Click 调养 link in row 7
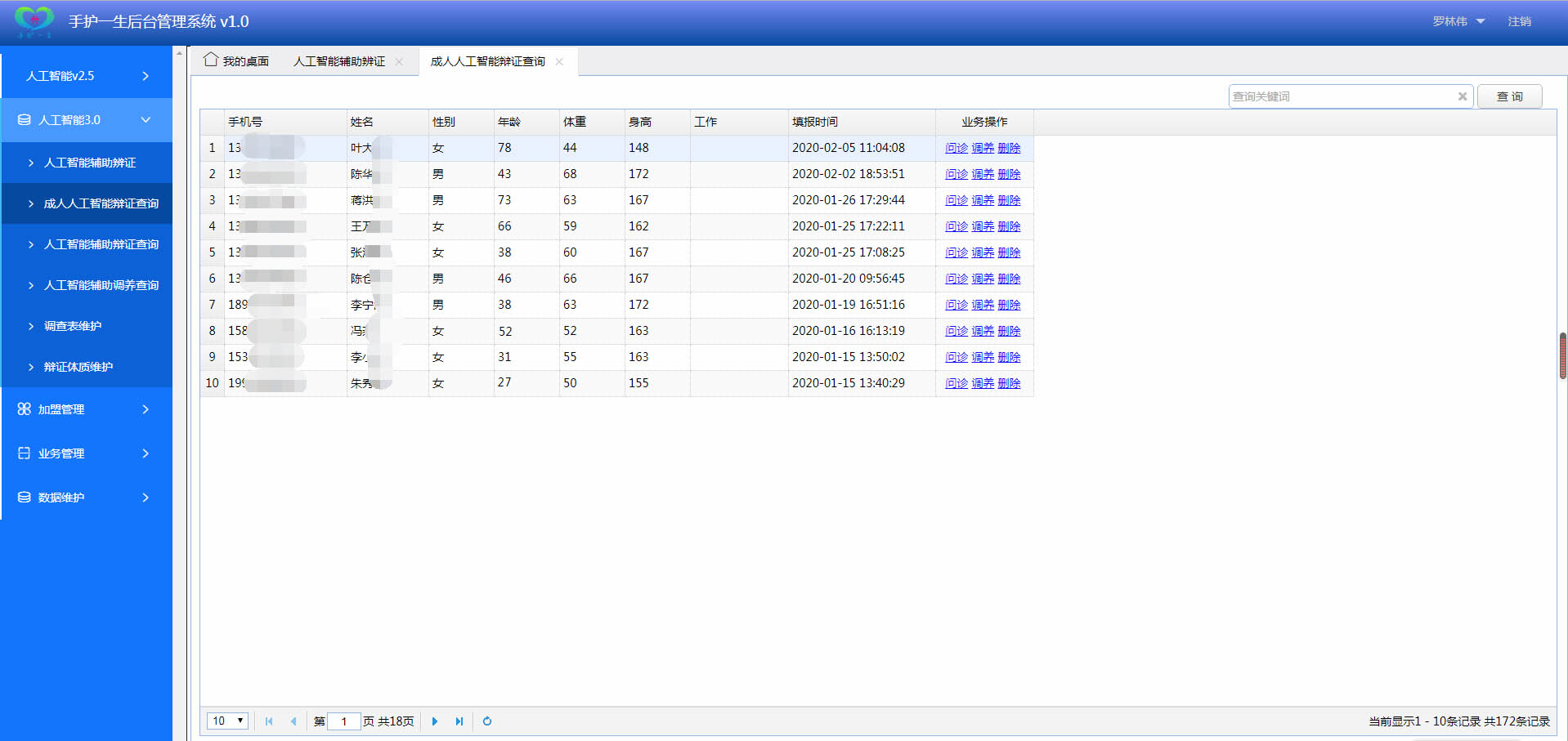The height and width of the screenshot is (741, 1568). (983, 305)
